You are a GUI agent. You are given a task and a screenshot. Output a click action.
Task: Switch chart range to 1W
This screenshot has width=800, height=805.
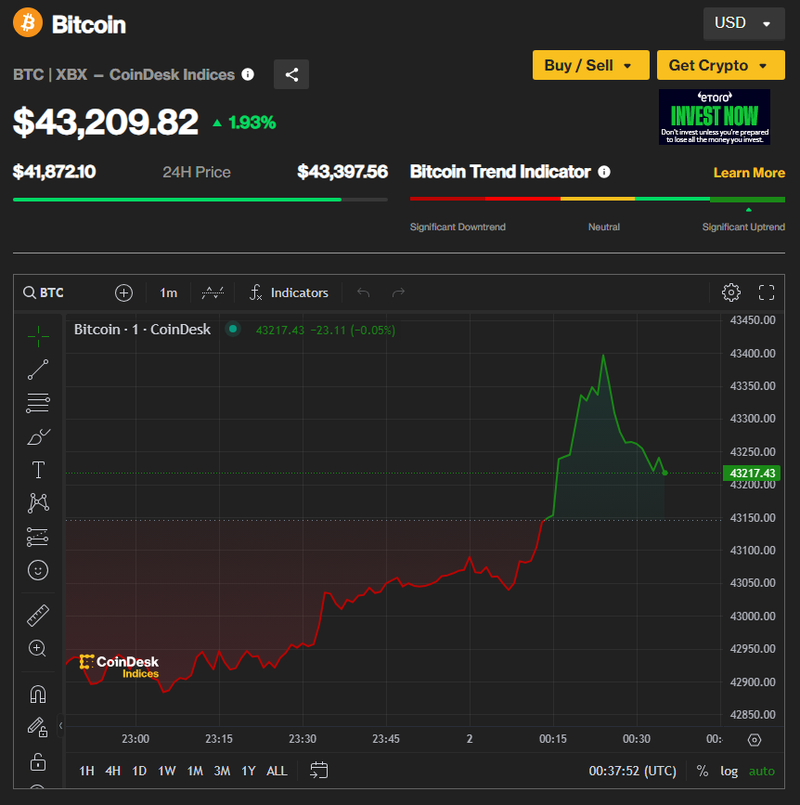pos(167,771)
